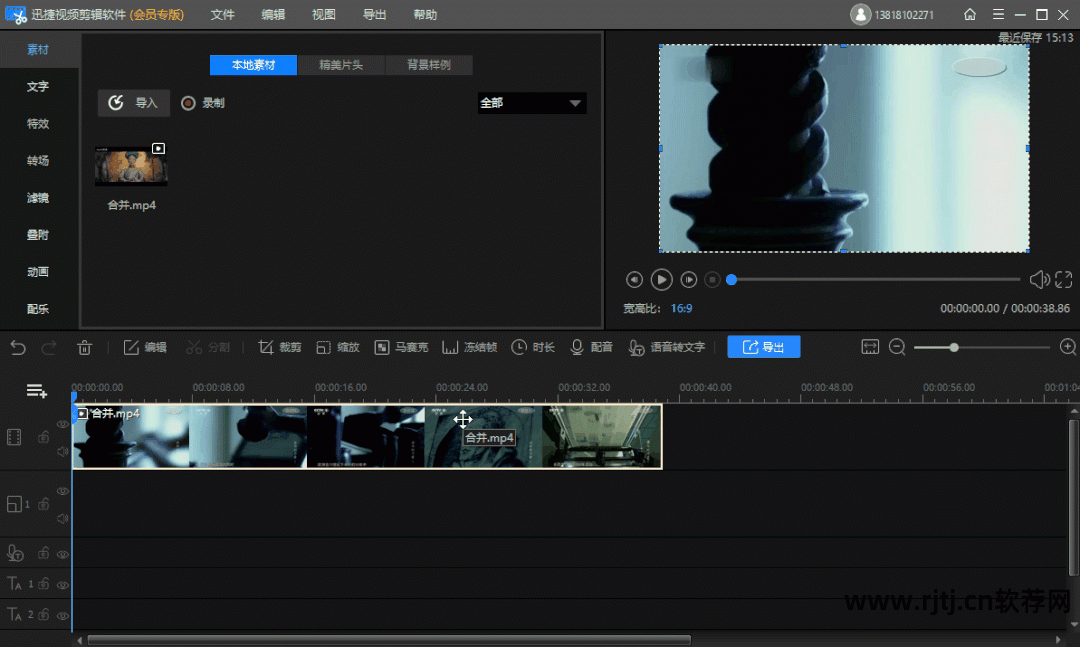Switch to 背景样例 background samples tab
Image resolution: width=1080 pixels, height=647 pixels.
click(x=429, y=65)
